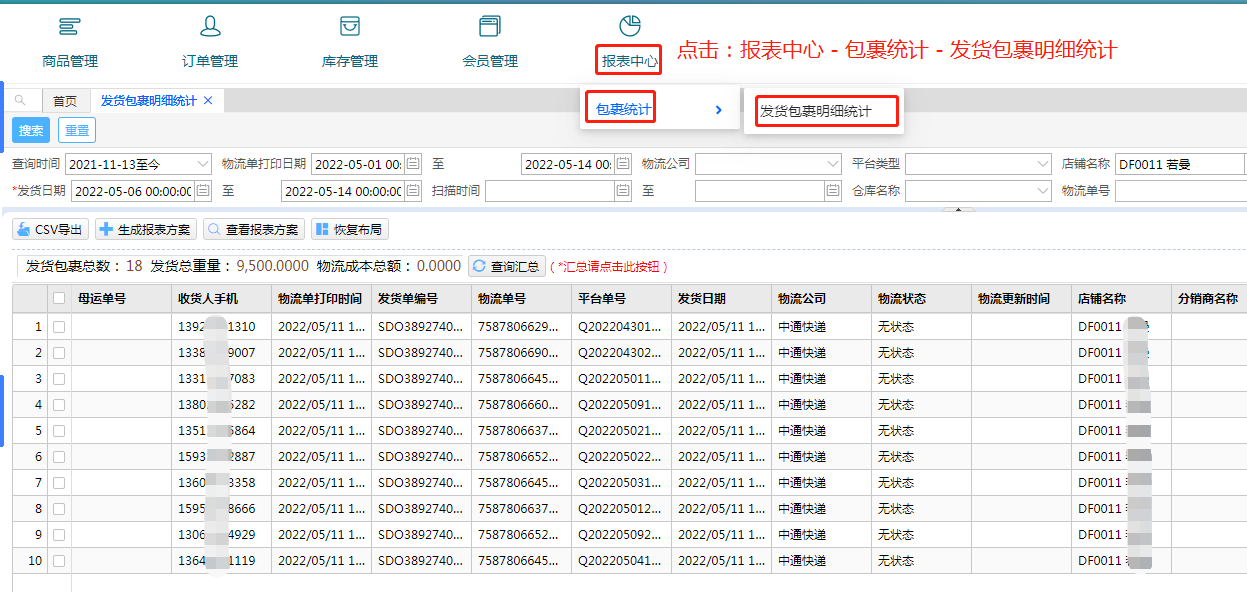The width and height of the screenshot is (1247, 592).
Task: Click the 查询汇总 button
Action: coord(507,266)
